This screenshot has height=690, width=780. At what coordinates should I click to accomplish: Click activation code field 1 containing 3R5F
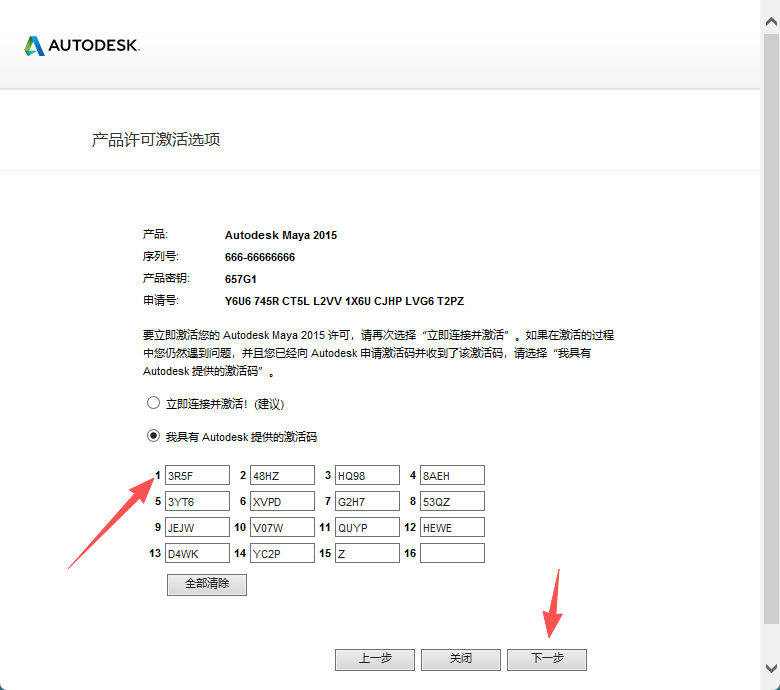tap(197, 475)
